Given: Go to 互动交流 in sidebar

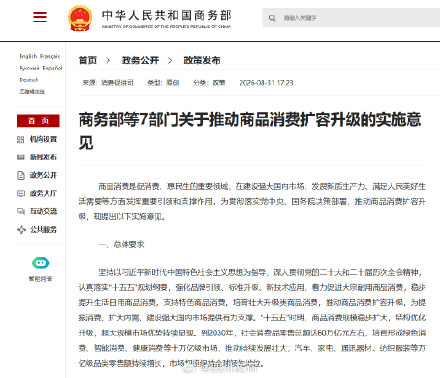Looking at the screenshot, I should 43,211.
